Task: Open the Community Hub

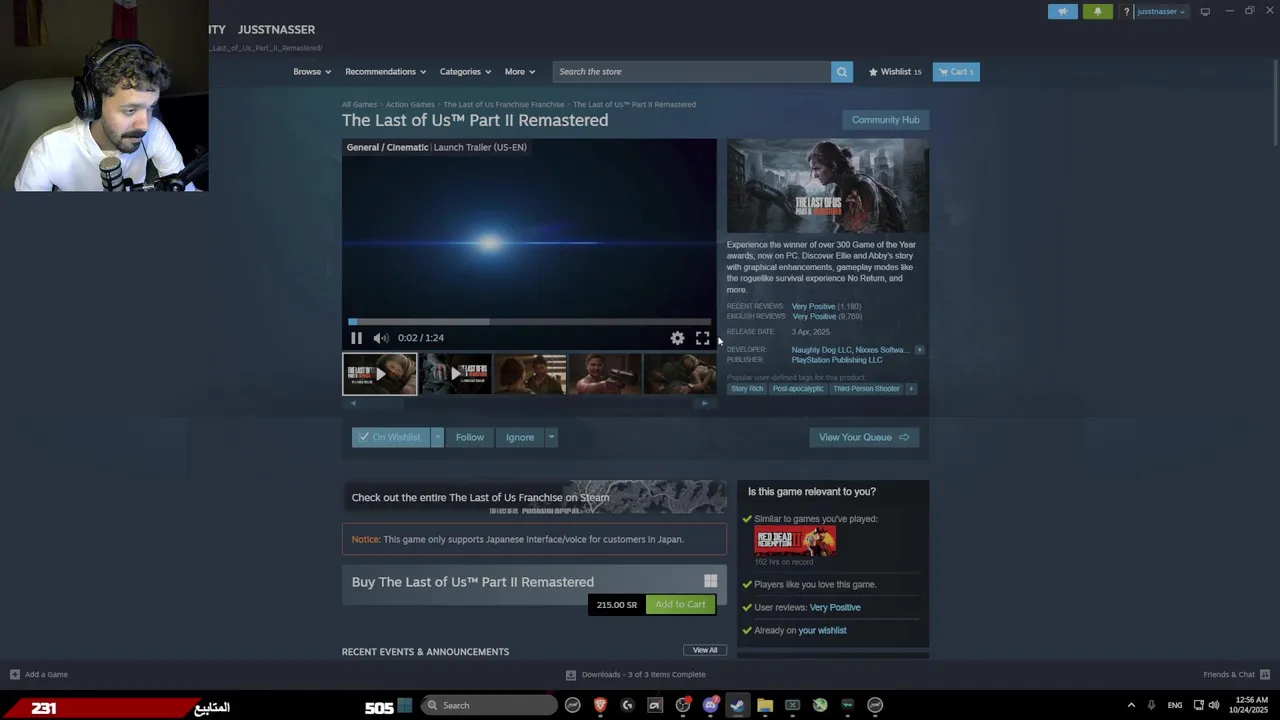Action: tap(885, 120)
